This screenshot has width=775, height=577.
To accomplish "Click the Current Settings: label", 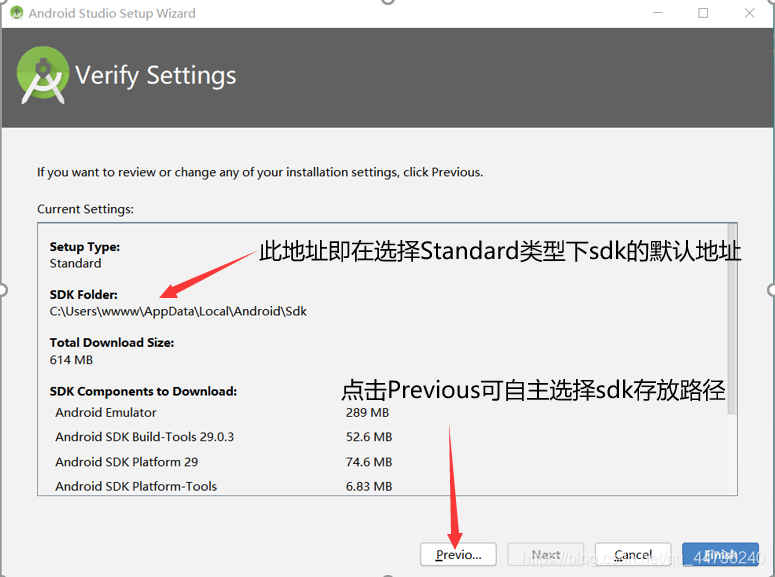I will (x=85, y=209).
